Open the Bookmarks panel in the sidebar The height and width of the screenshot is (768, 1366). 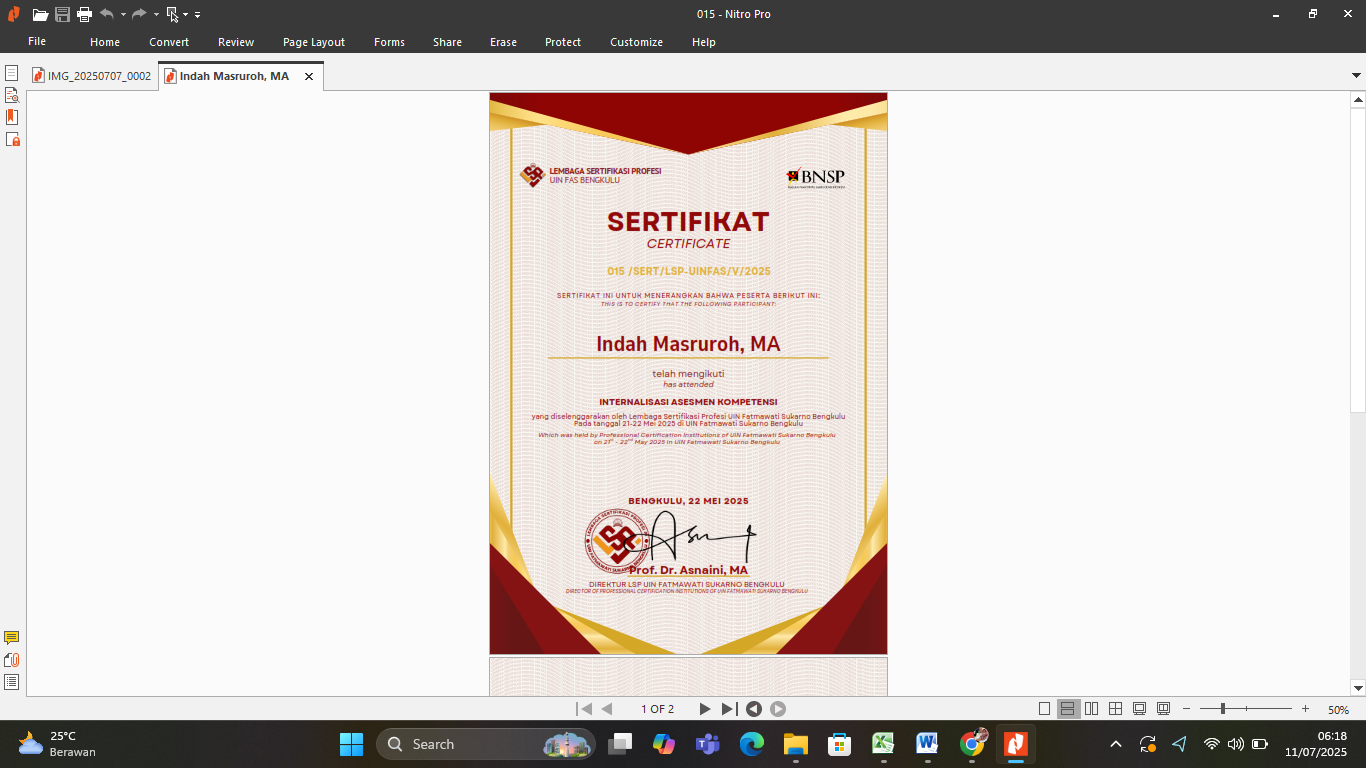12,117
